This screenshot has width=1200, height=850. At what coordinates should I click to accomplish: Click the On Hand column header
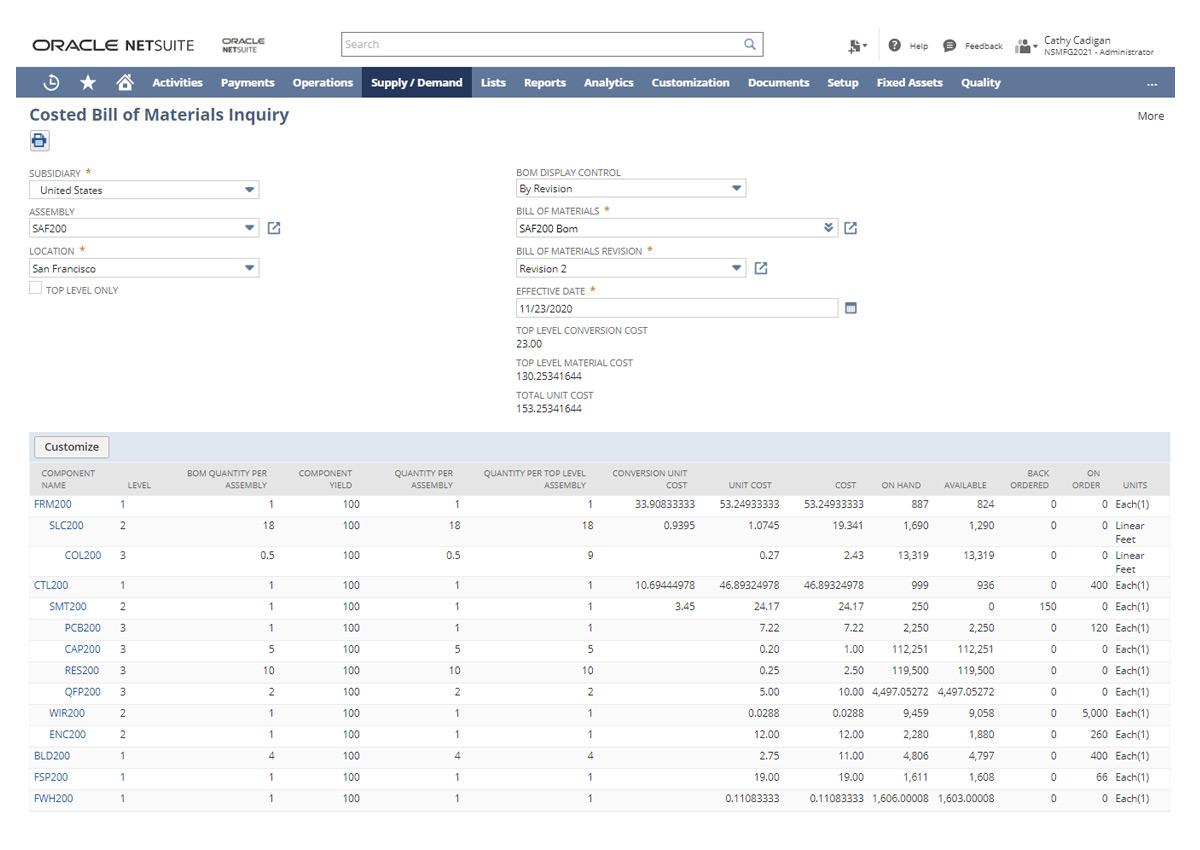click(x=901, y=485)
